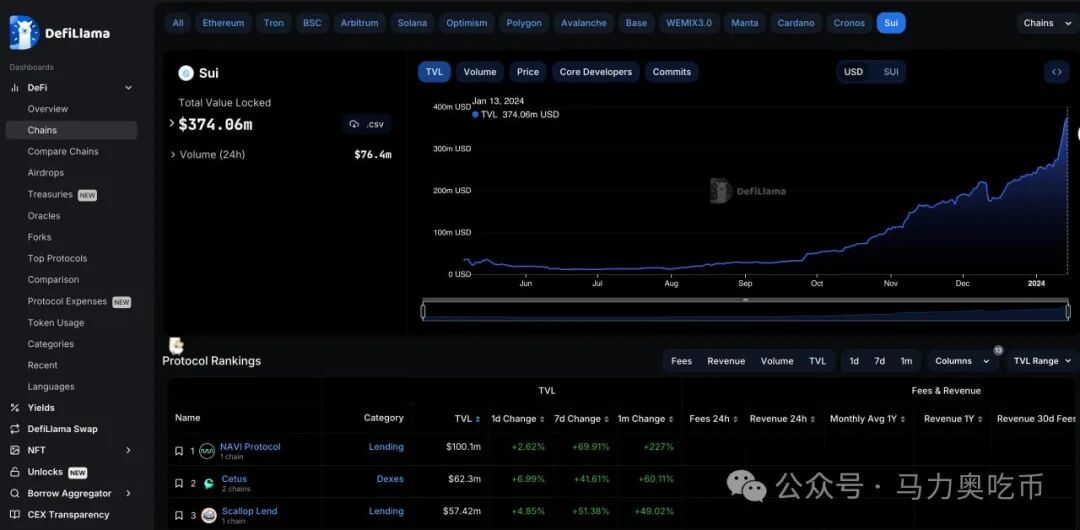
Task: Click the Unlocks padlock icon
Action: pyautogui.click(x=14, y=472)
